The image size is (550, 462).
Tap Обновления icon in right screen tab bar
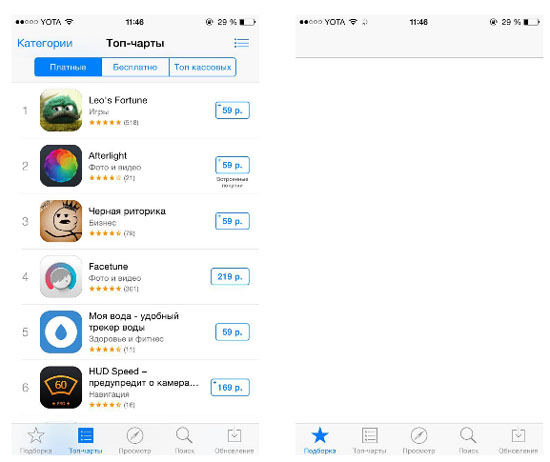(518, 440)
